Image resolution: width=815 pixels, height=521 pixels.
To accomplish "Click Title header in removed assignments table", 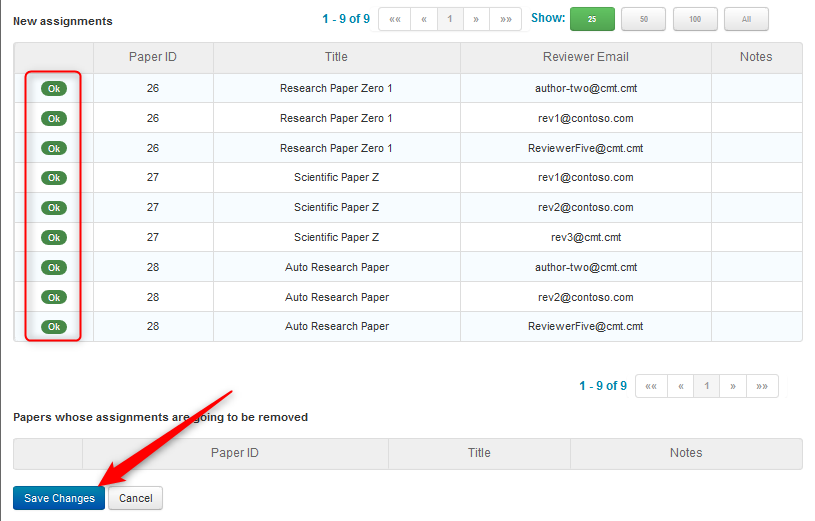I will [479, 453].
